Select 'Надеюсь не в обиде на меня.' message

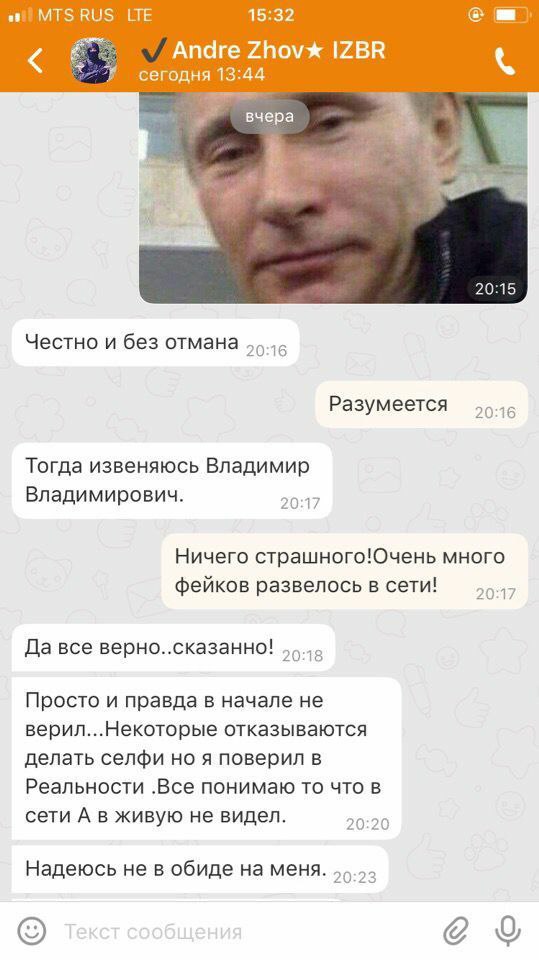[x=200, y=869]
